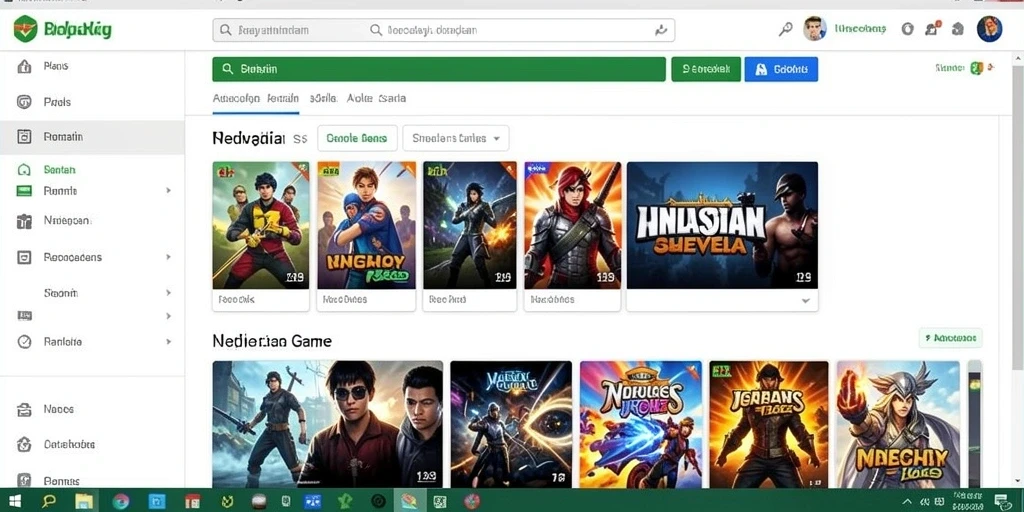Open the first game card labeled Feooihk
The image size is (1024, 512).
[261, 236]
